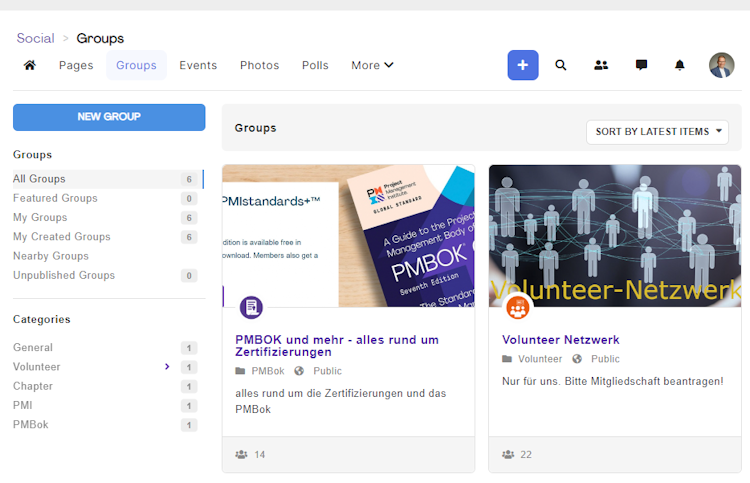Click the 22 member count

pyautogui.click(x=526, y=454)
